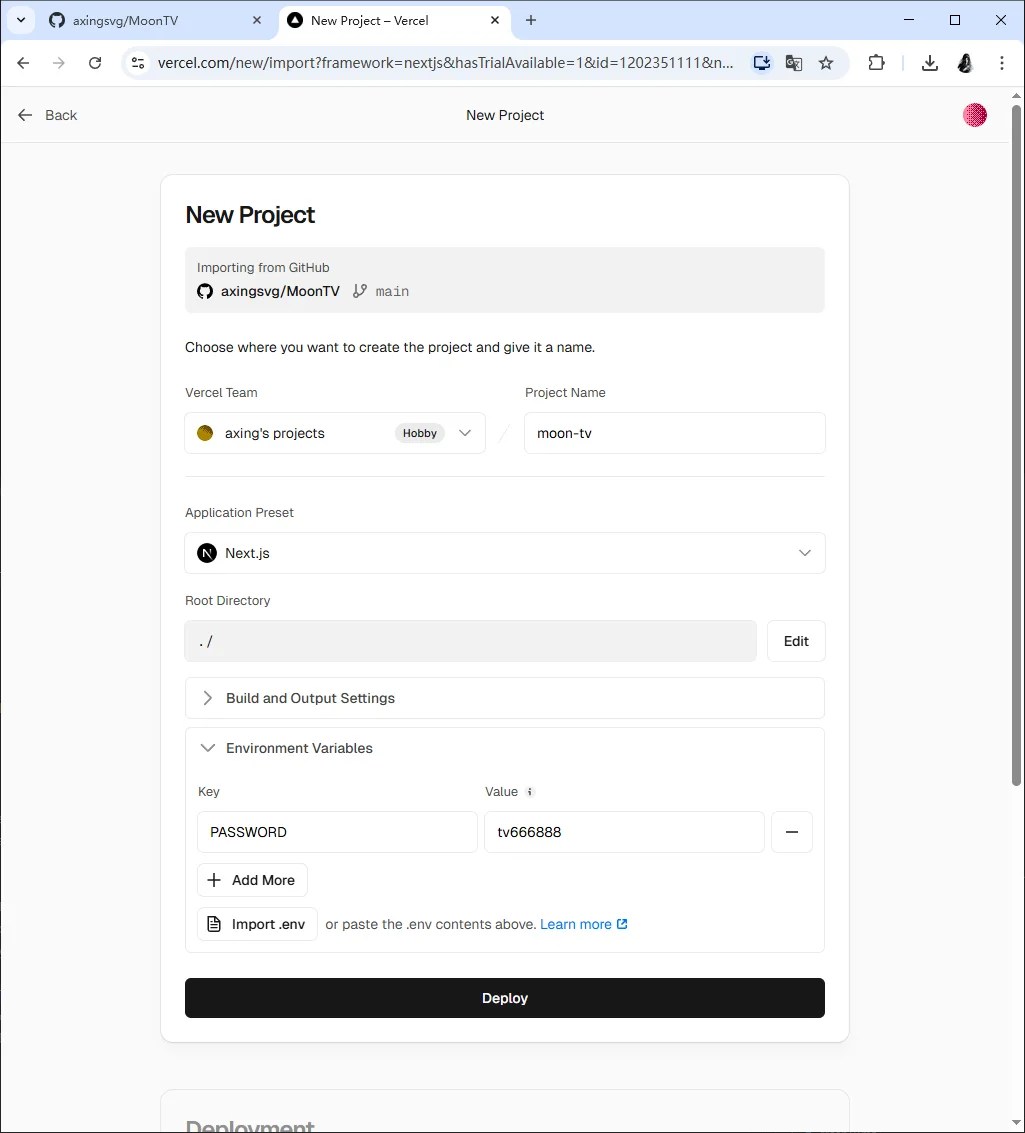Click the Value field containing tv666888
1025x1133 pixels.
[x=624, y=832]
